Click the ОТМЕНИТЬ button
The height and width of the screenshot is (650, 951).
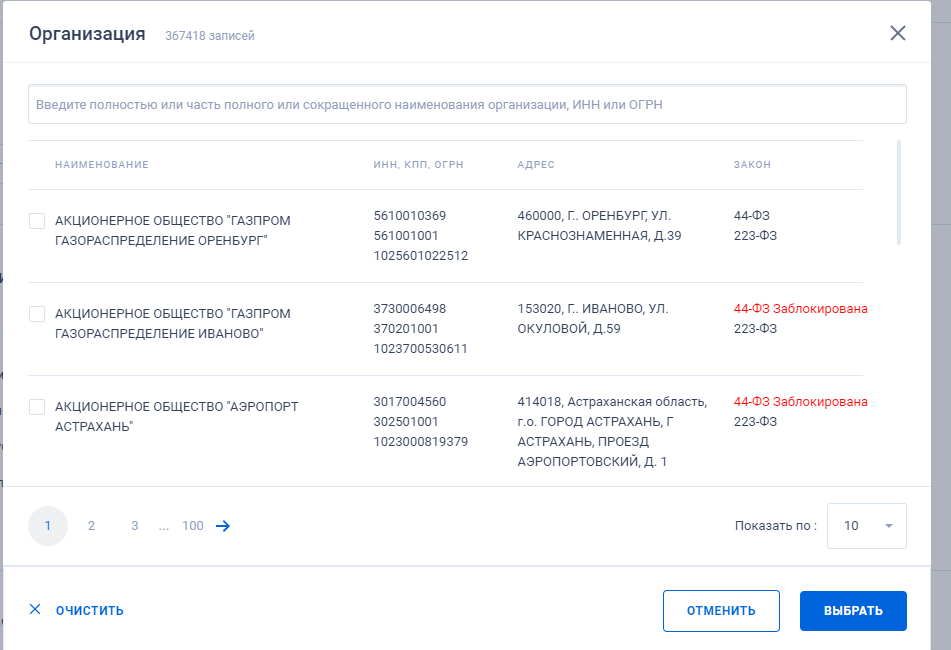click(721, 611)
